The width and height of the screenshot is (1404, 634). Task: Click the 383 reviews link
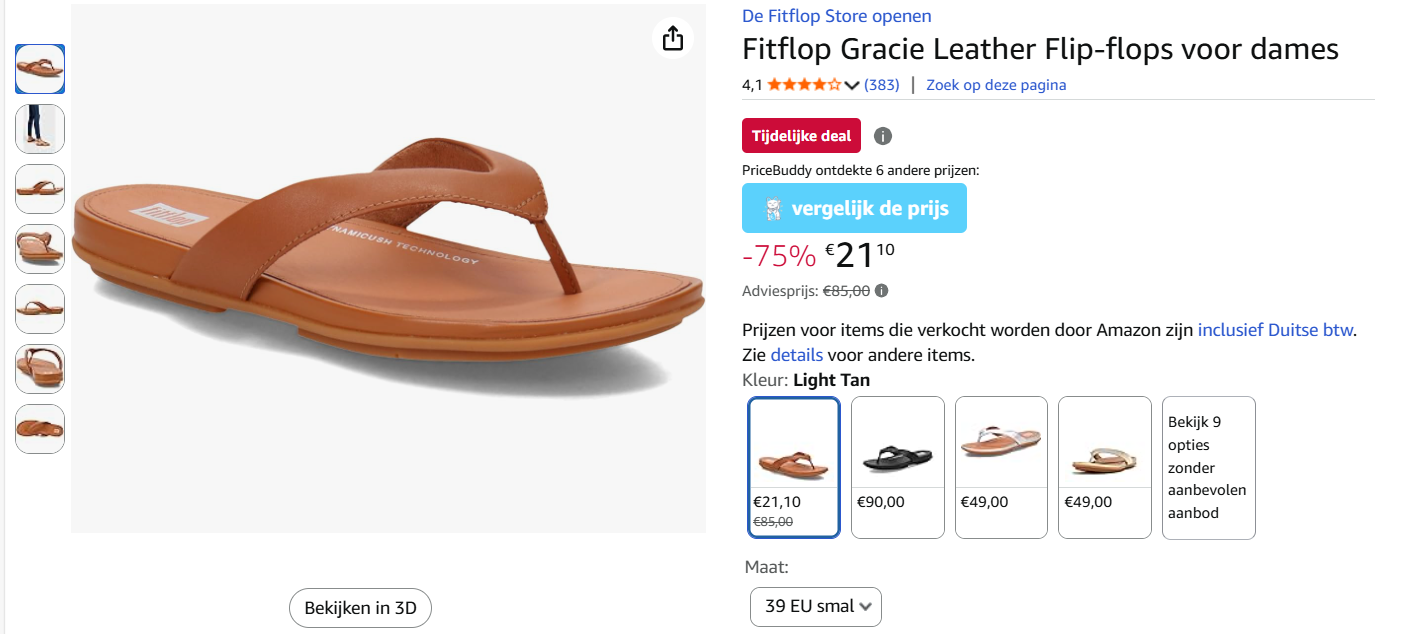[x=884, y=85]
